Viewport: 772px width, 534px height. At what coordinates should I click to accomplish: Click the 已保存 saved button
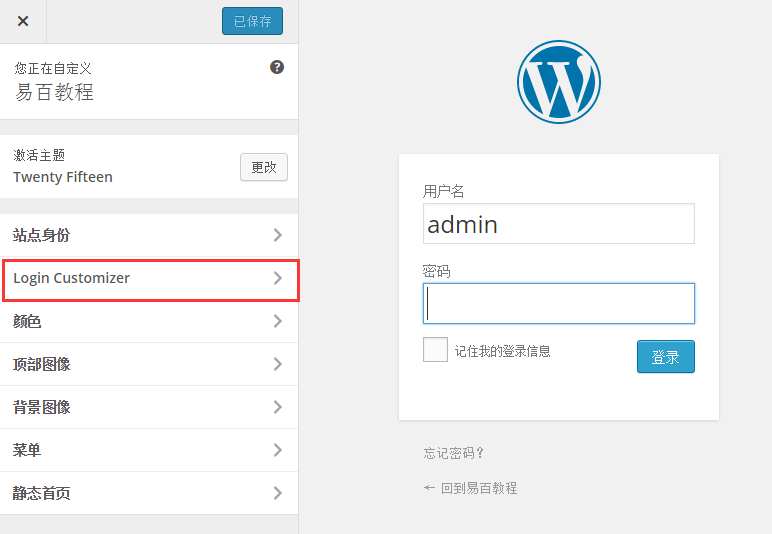[x=252, y=21]
